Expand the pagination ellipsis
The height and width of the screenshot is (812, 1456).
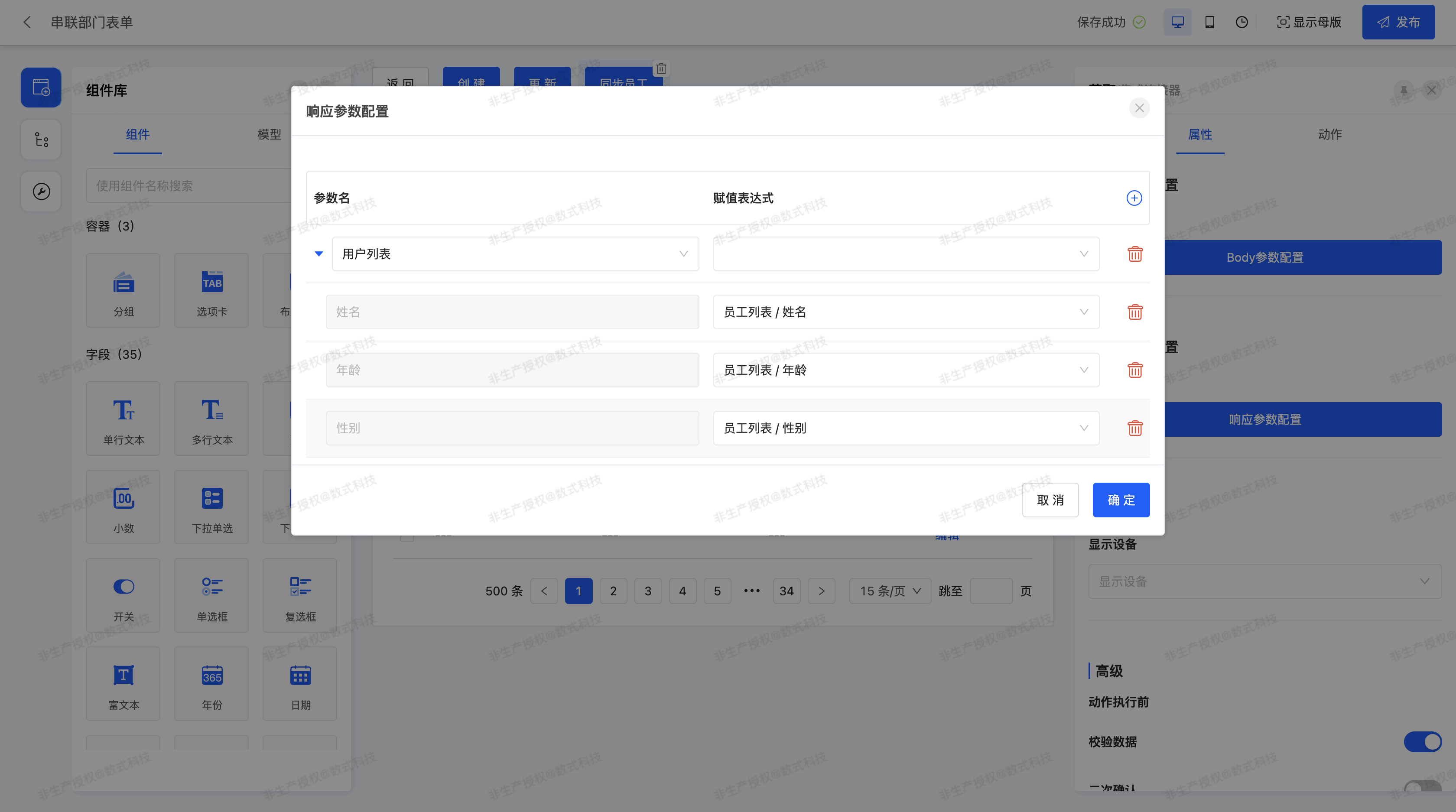pyautogui.click(x=752, y=591)
